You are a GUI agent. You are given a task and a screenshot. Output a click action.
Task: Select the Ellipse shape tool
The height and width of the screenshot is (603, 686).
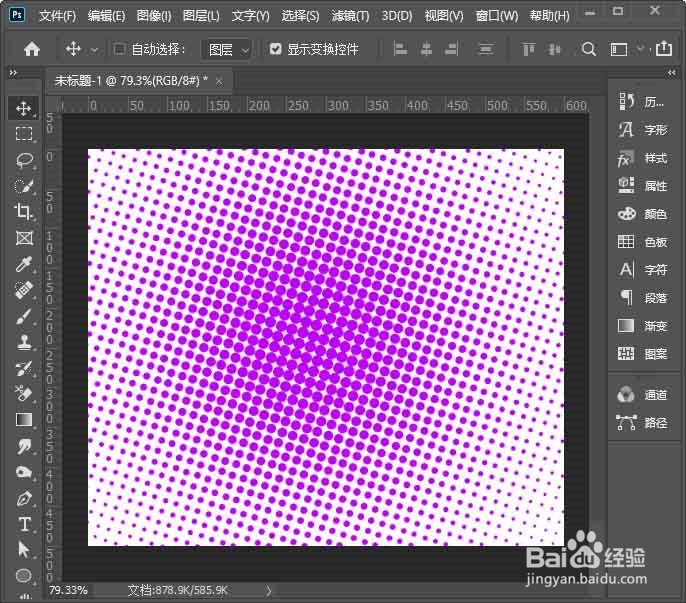24,575
